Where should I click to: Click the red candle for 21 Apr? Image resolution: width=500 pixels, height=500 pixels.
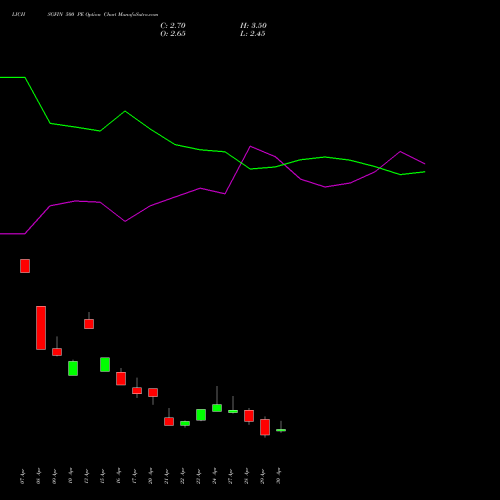point(169,421)
